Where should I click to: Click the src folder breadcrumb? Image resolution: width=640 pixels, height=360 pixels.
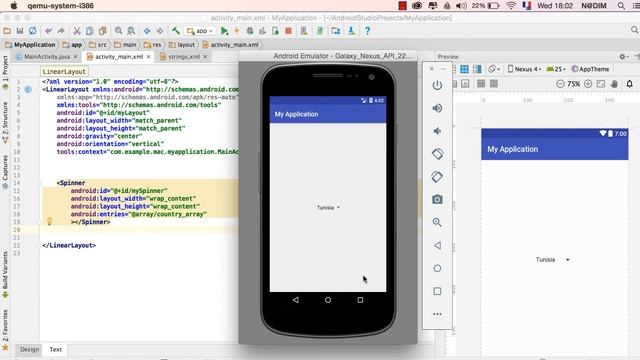tap(98, 44)
